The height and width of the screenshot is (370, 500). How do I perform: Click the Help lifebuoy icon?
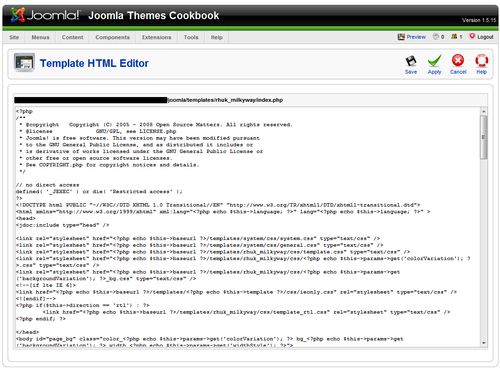[x=482, y=61]
